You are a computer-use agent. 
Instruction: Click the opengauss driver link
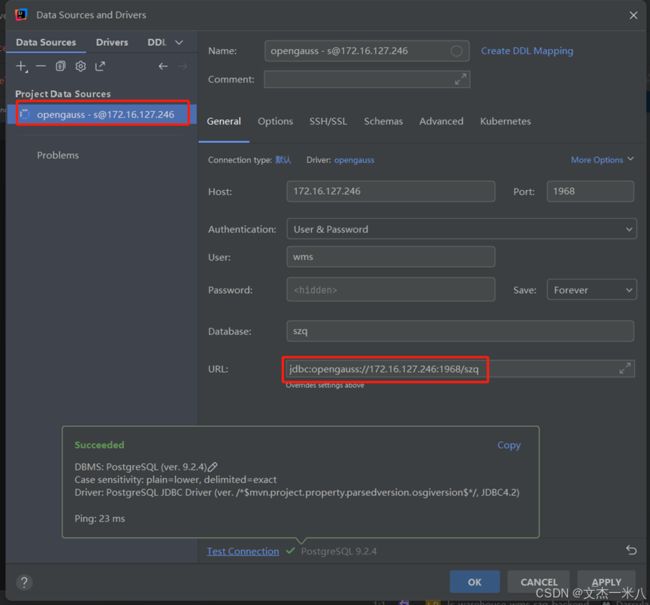click(x=354, y=160)
